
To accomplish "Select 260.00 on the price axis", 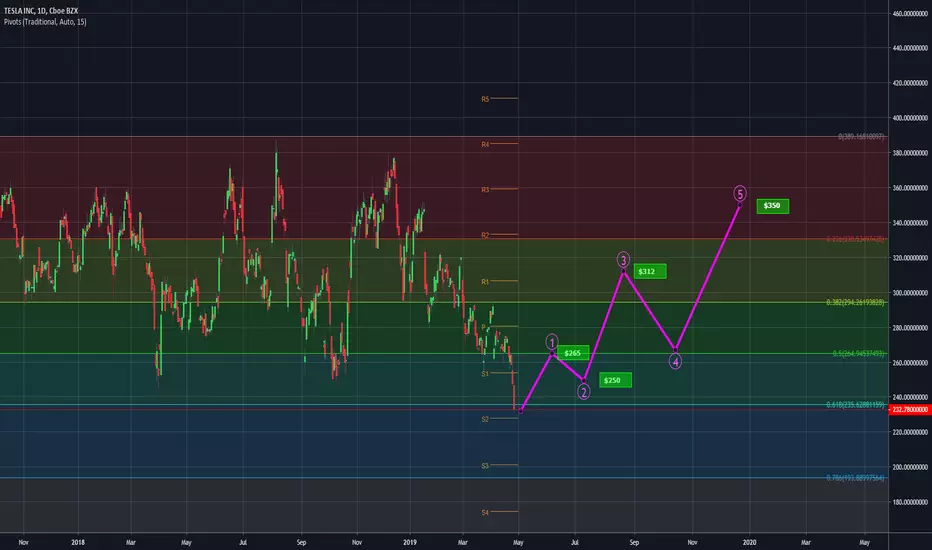I will click(910, 363).
